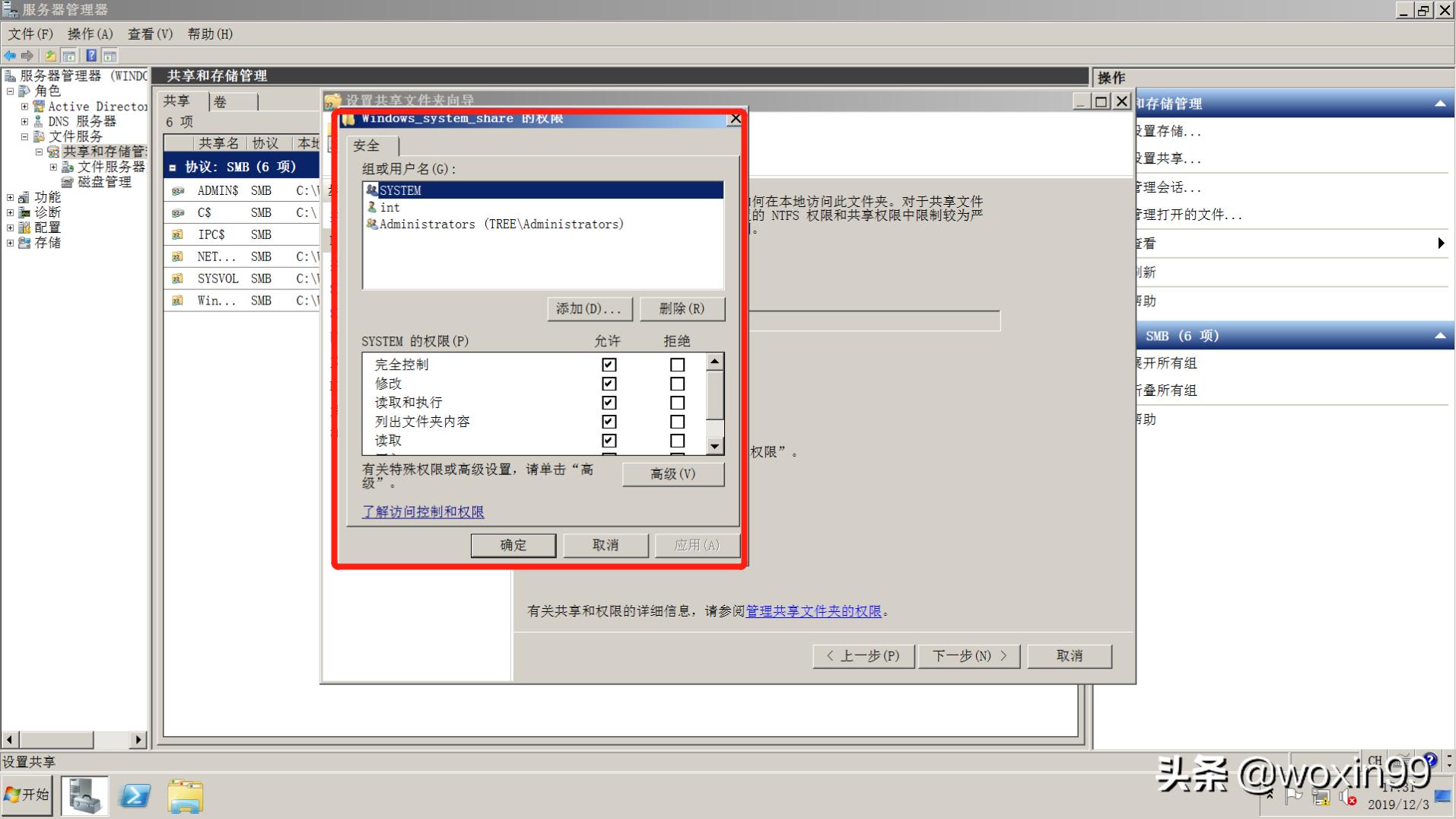Image resolution: width=1456 pixels, height=819 pixels.
Task: Check 拒绝 for 修改 permission
Action: pos(676,384)
